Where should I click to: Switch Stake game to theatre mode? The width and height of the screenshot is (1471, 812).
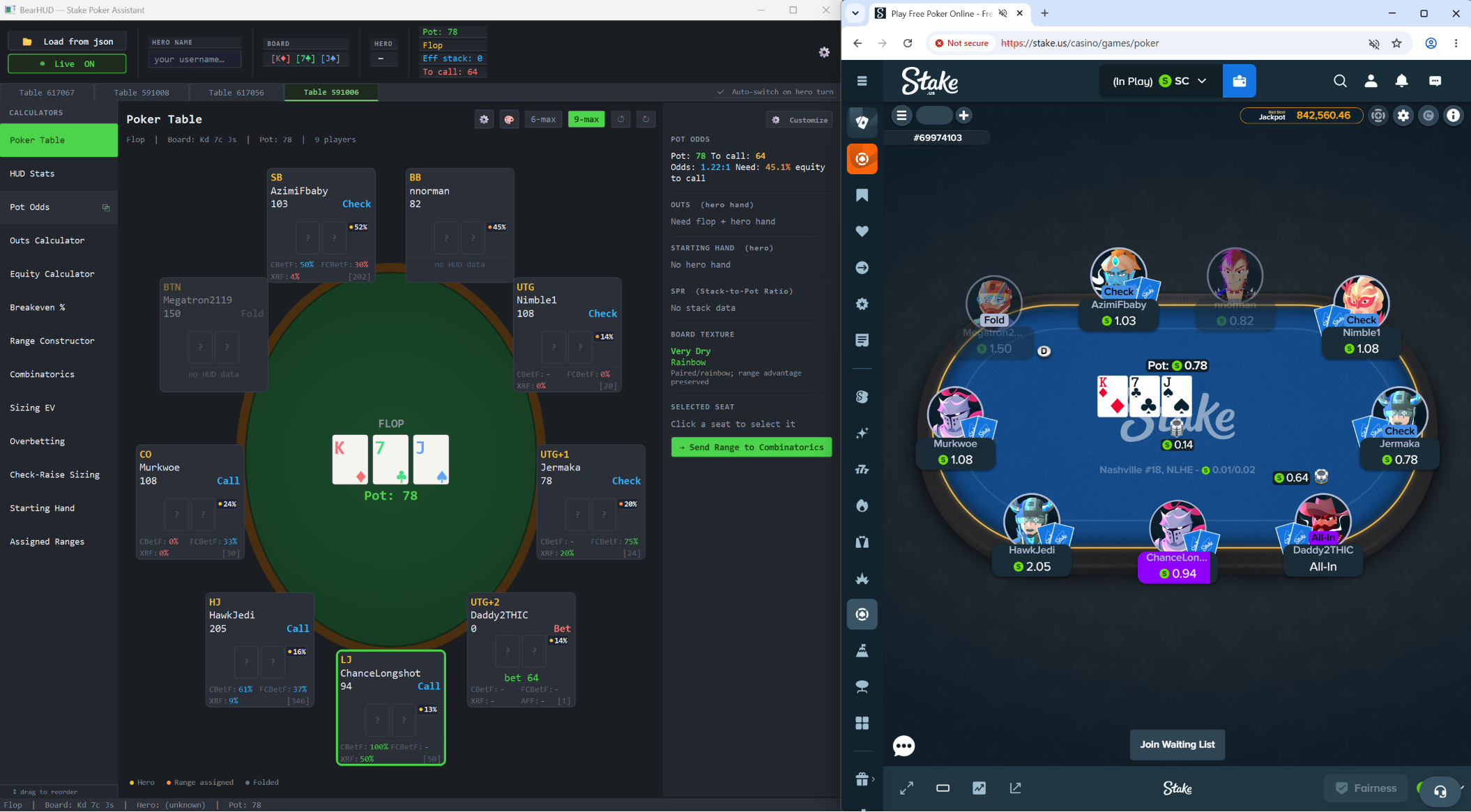click(x=943, y=788)
